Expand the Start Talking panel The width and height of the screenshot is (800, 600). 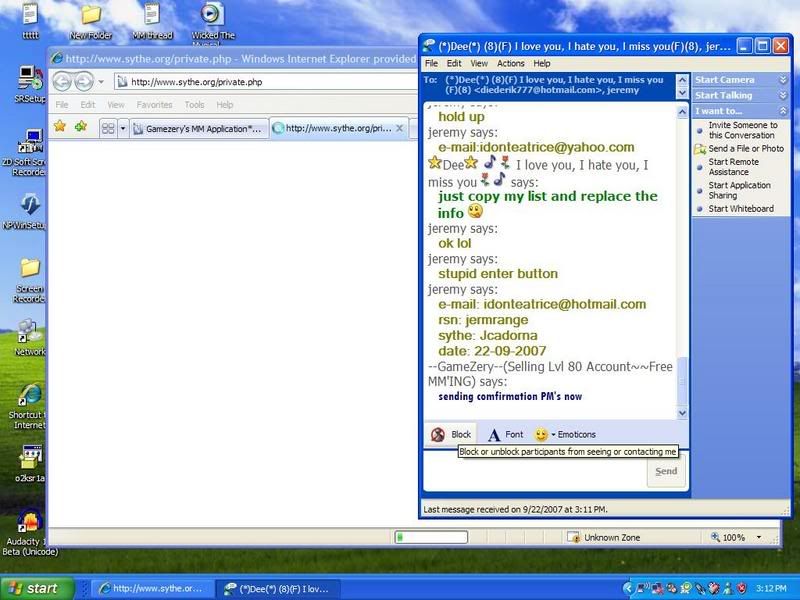[x=741, y=95]
